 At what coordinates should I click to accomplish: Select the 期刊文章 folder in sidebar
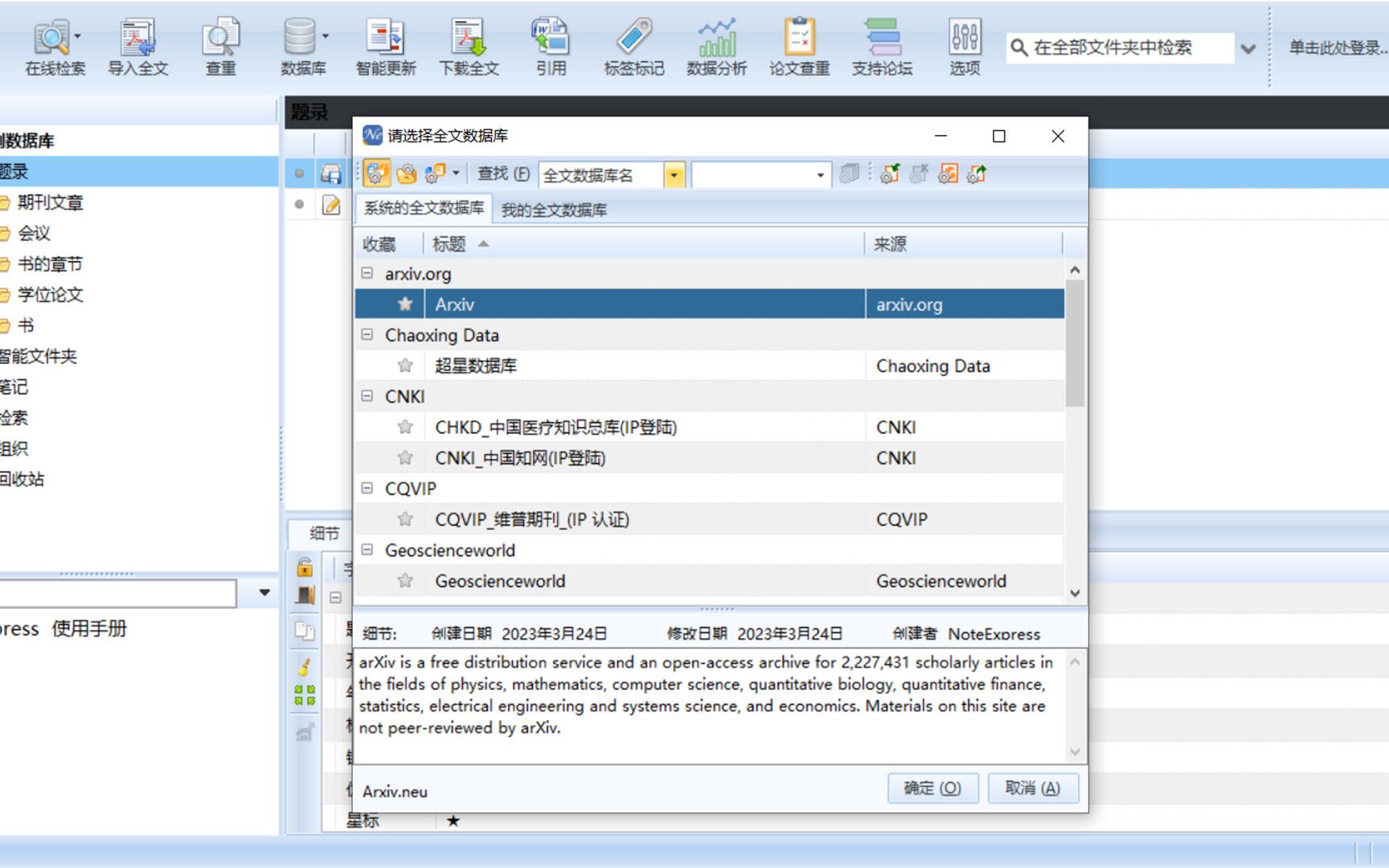tap(50, 203)
